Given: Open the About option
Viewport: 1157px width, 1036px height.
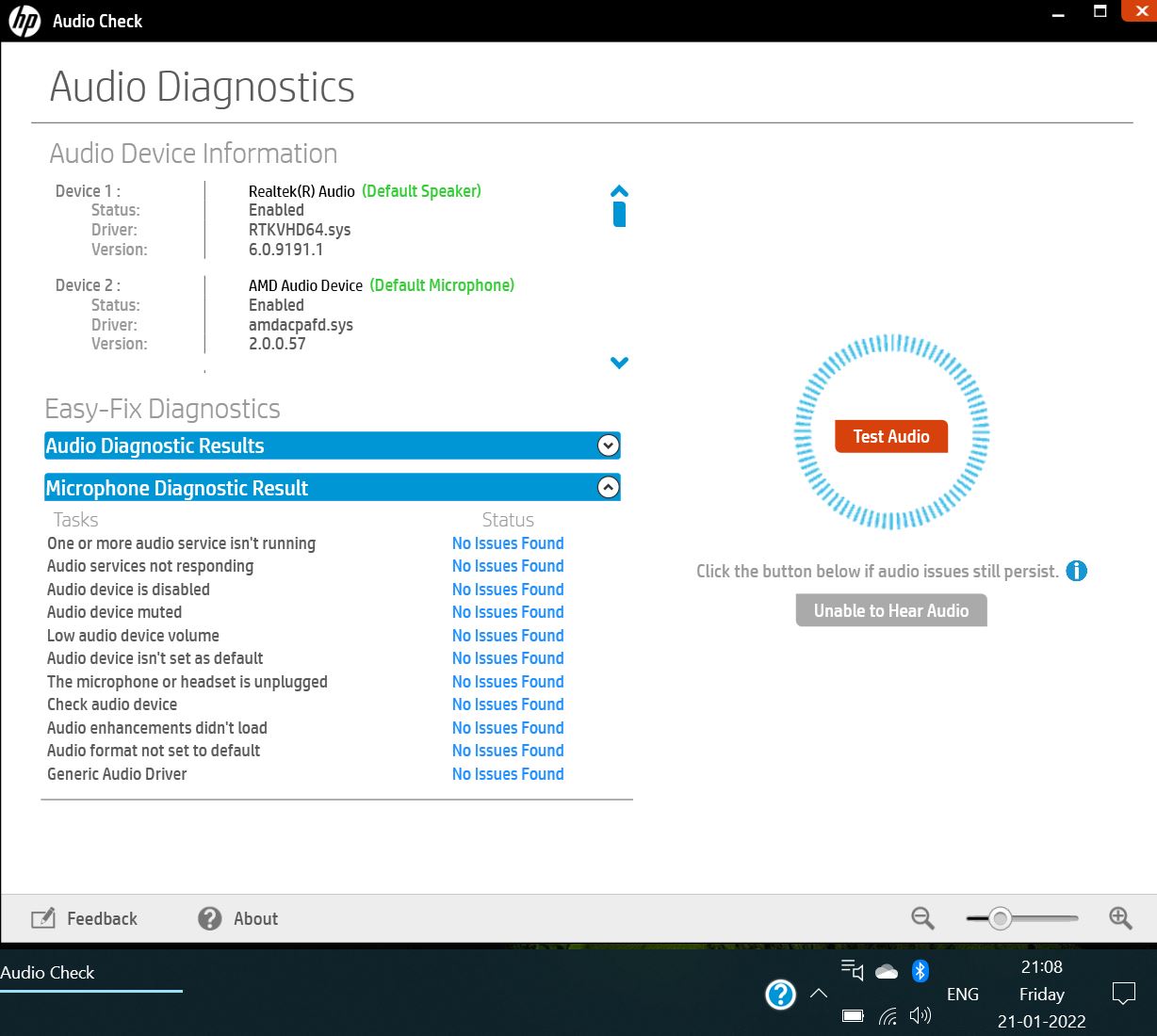Looking at the screenshot, I should (237, 918).
